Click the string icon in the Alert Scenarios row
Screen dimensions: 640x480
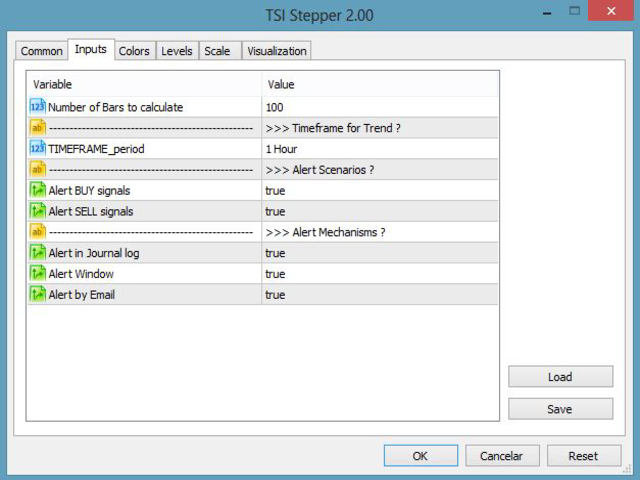coord(38,169)
